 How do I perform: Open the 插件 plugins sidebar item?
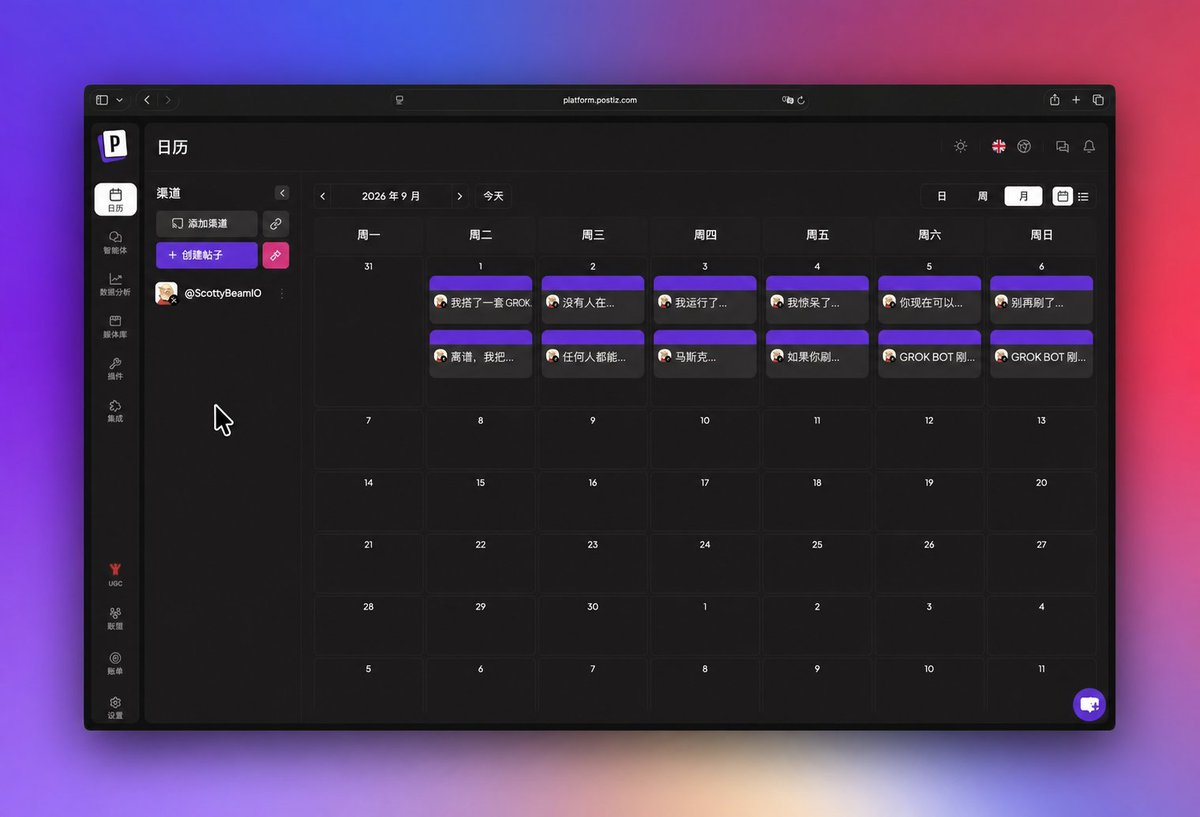click(x=115, y=369)
